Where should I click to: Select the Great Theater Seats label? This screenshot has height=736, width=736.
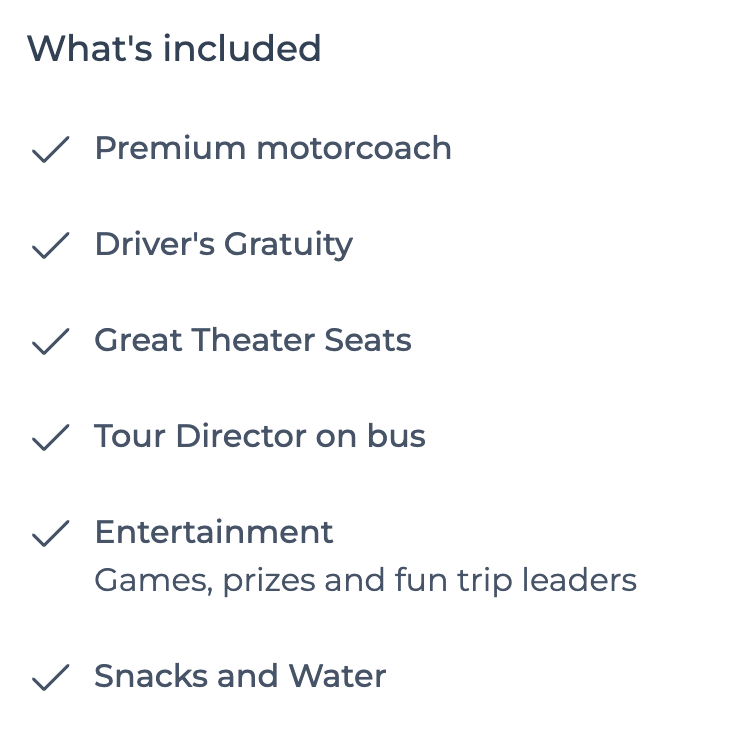click(x=253, y=340)
